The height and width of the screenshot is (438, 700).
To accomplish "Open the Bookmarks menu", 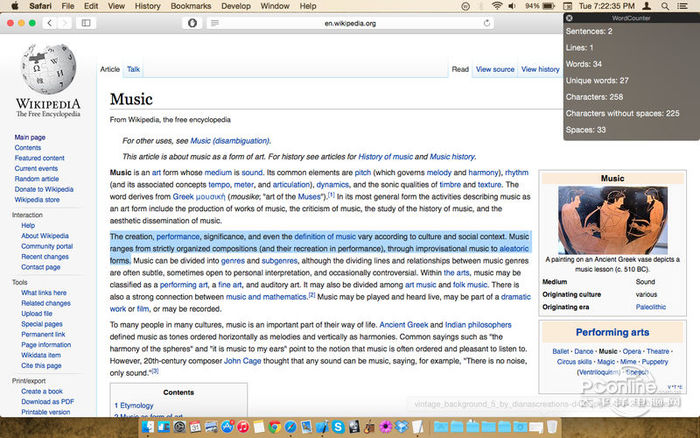I will 191,6.
